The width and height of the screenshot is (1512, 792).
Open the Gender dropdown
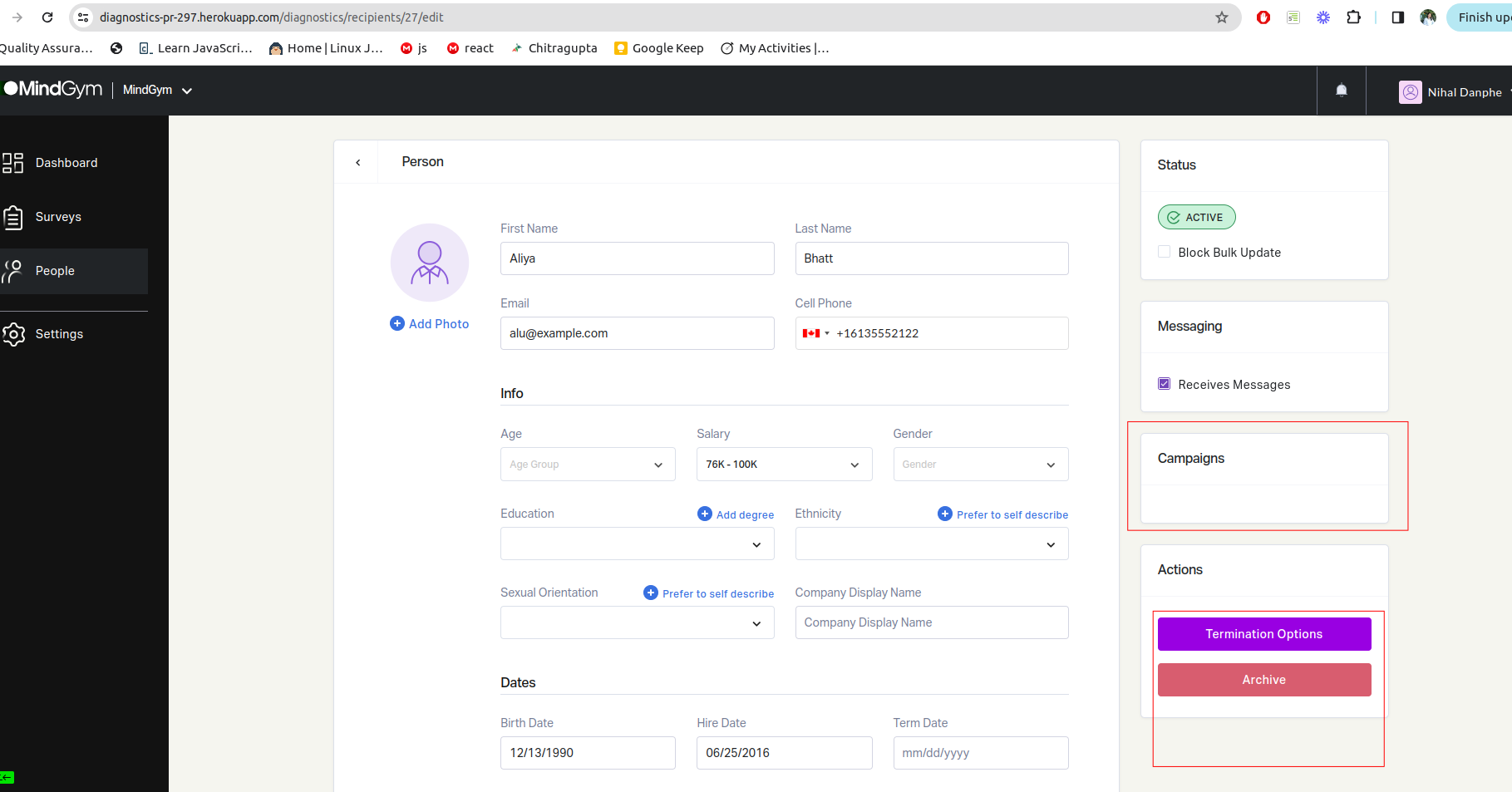tap(981, 465)
